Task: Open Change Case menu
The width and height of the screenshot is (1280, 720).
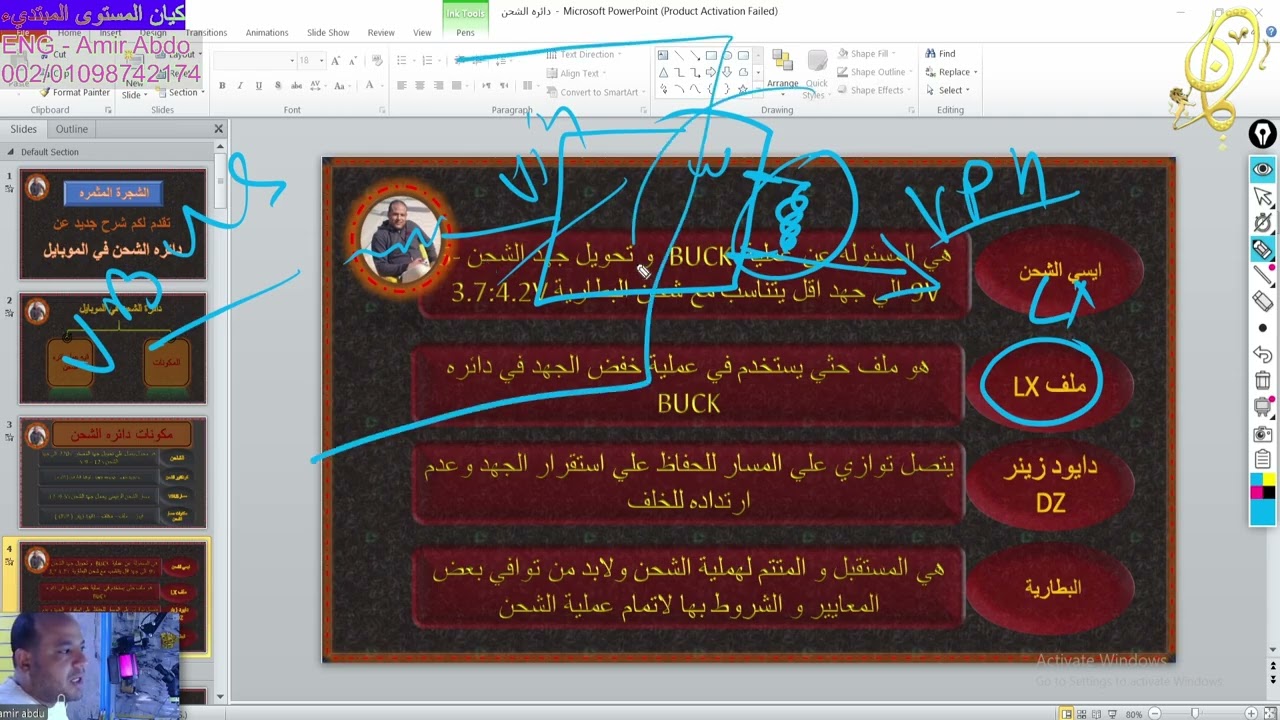Action: (341, 86)
